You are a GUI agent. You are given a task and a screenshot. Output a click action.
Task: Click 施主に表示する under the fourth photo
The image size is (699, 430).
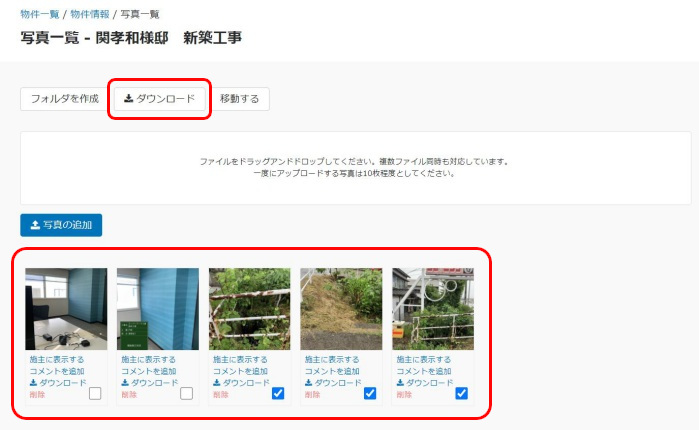coord(332,359)
